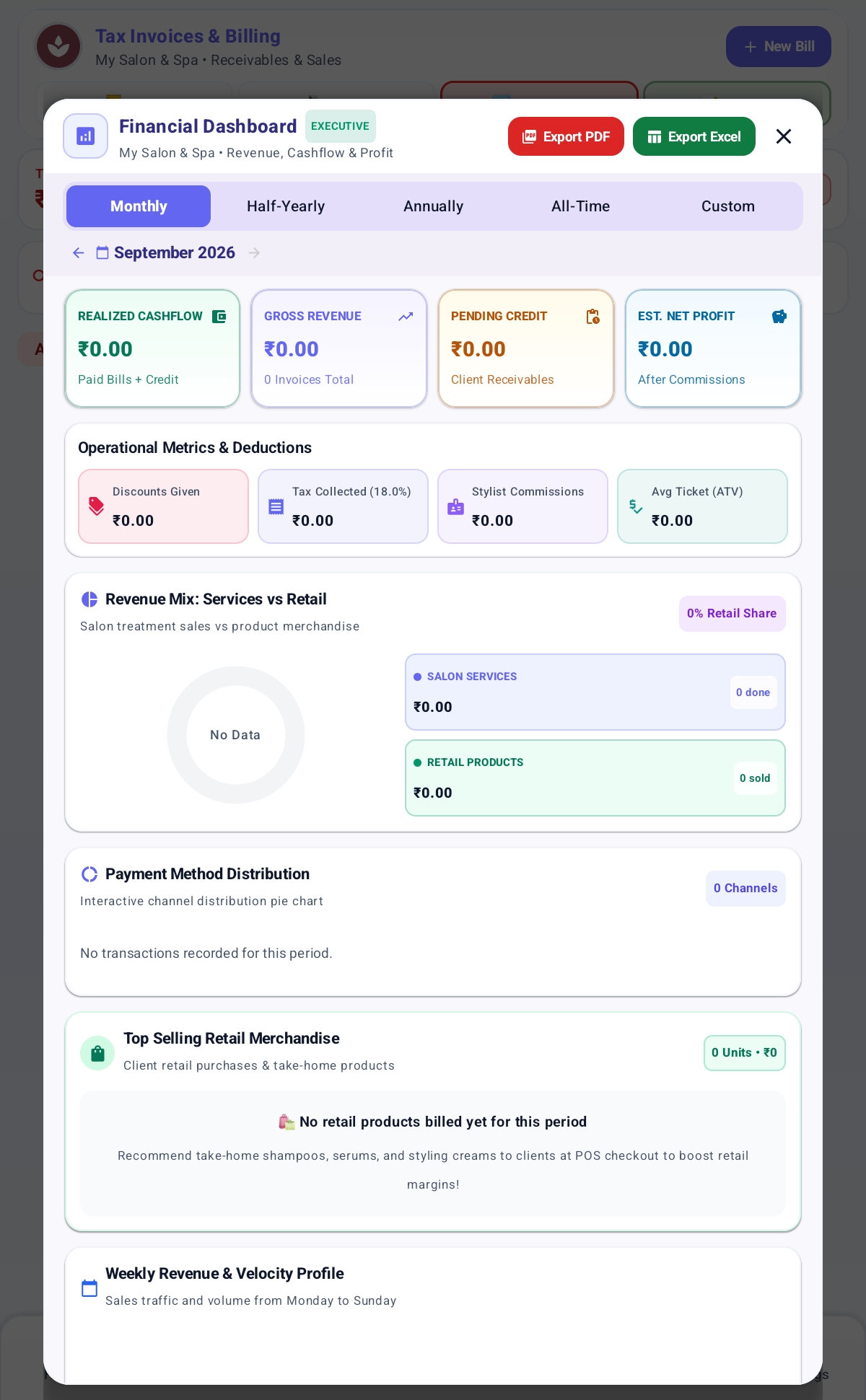This screenshot has height=1400, width=866.
Task: Click the 0 done services badge
Action: tap(753, 692)
